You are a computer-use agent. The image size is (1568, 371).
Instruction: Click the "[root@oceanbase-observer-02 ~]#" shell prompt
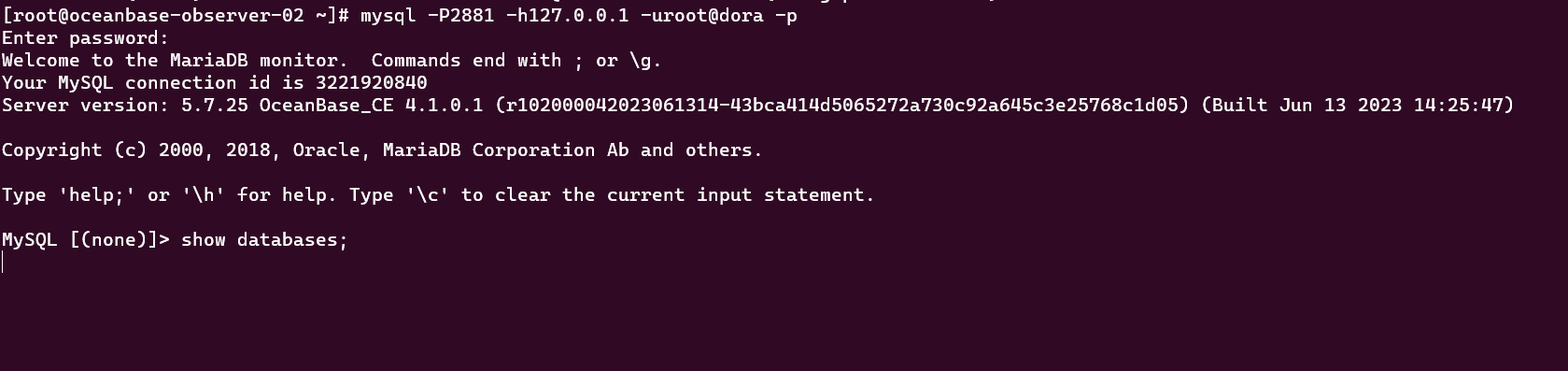pos(176,16)
